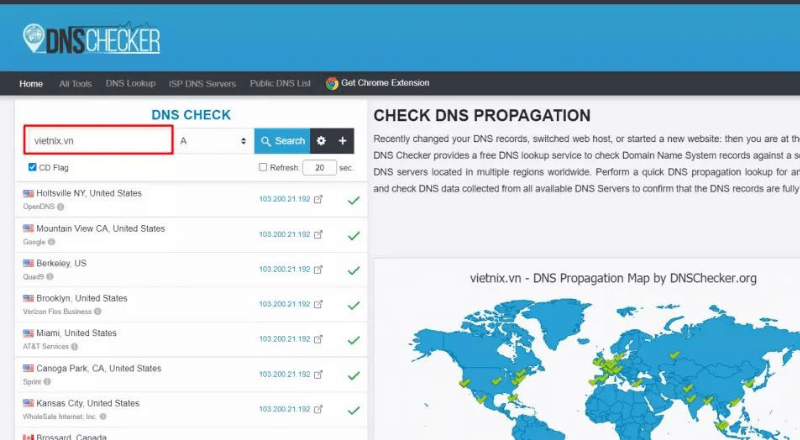Open the record type A dropdown
The image size is (800, 440).
(x=214, y=141)
